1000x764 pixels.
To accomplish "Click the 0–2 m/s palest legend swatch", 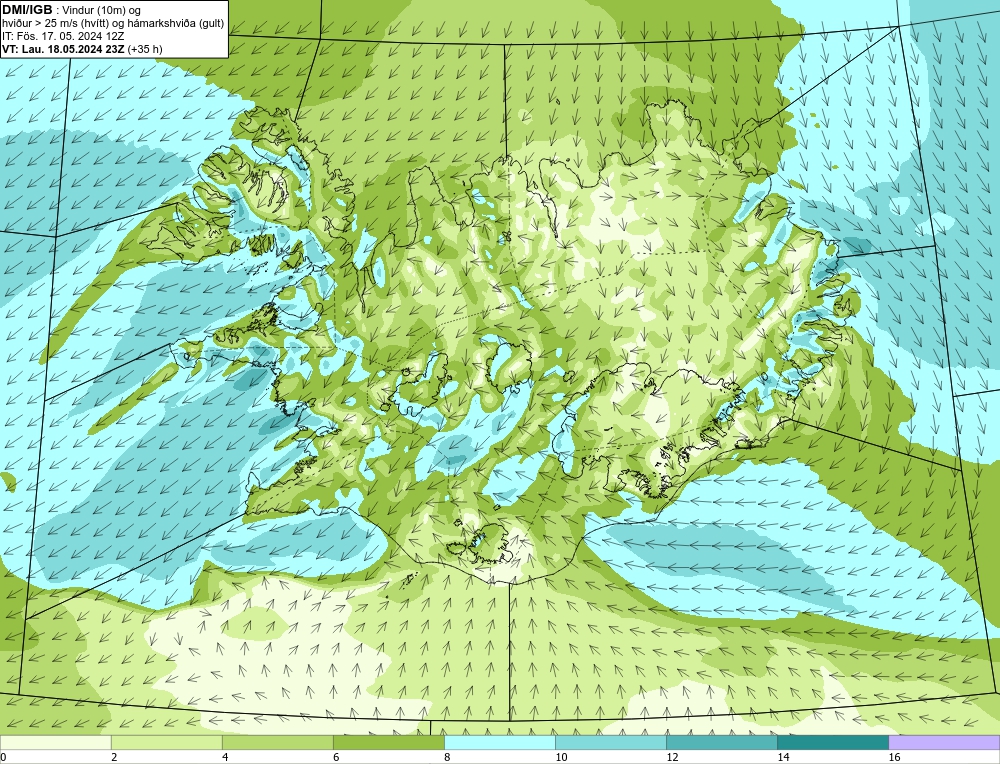I will pyautogui.click(x=56, y=742).
